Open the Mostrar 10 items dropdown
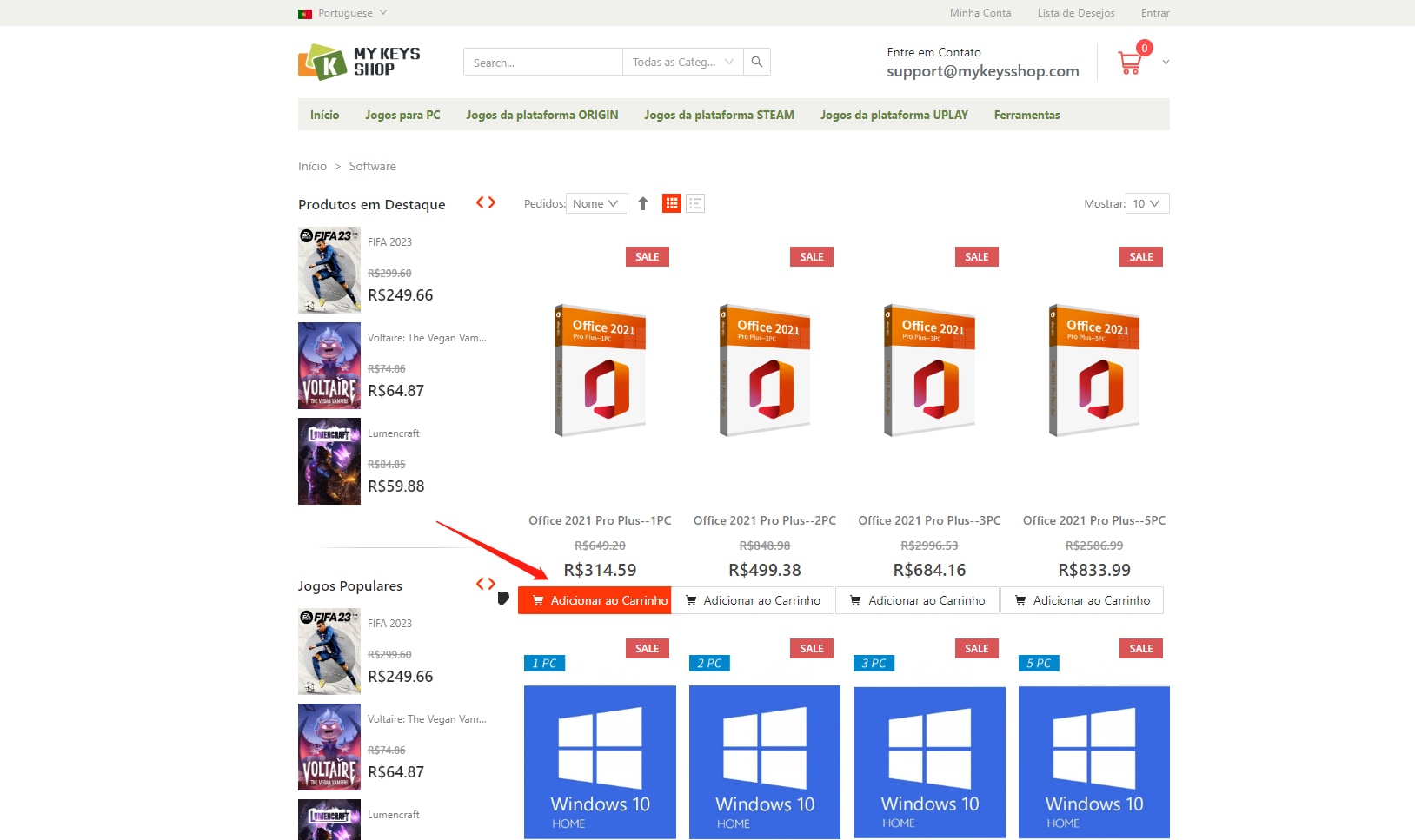 tap(1147, 203)
